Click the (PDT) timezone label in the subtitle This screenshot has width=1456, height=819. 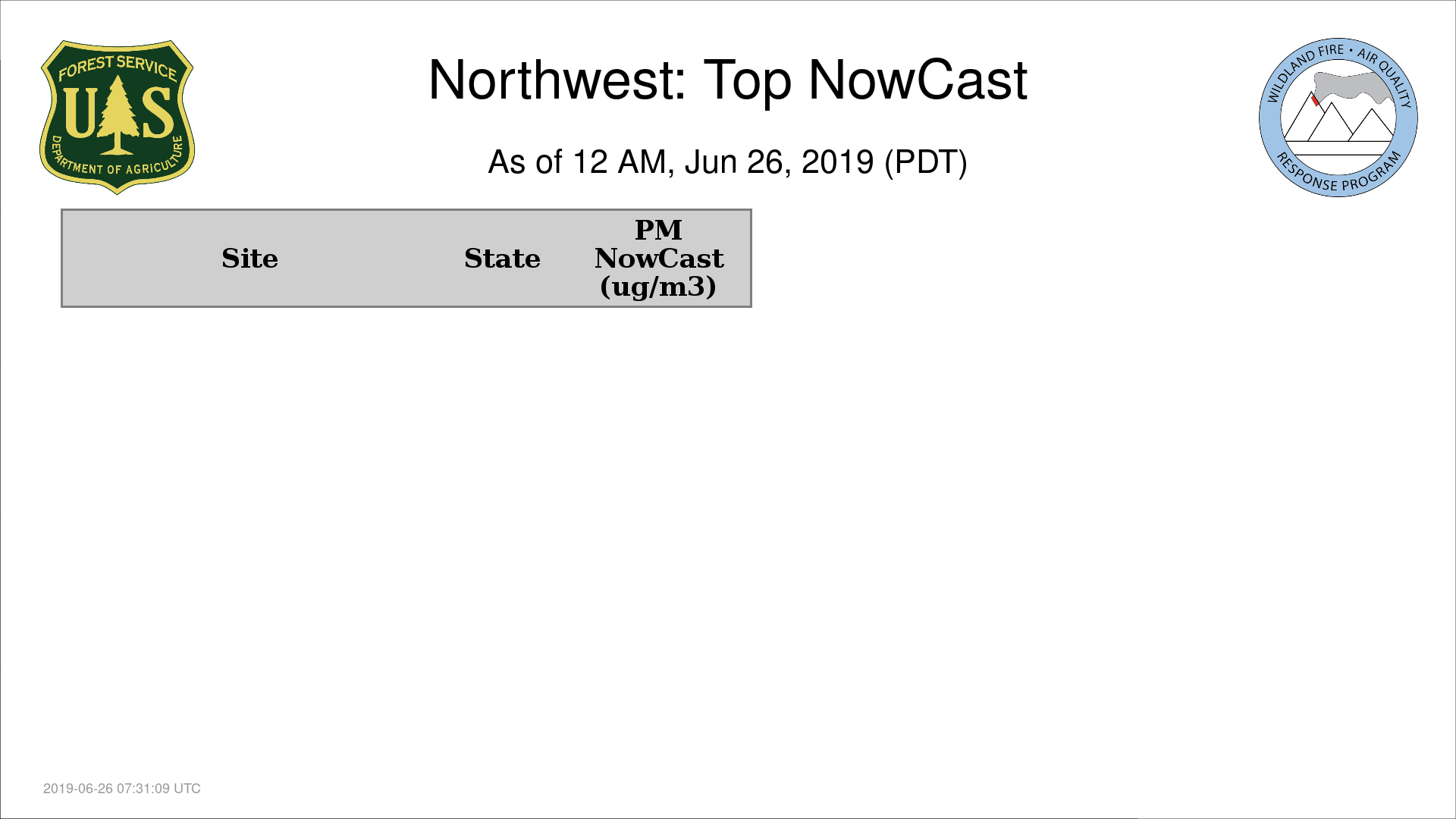pos(925,162)
